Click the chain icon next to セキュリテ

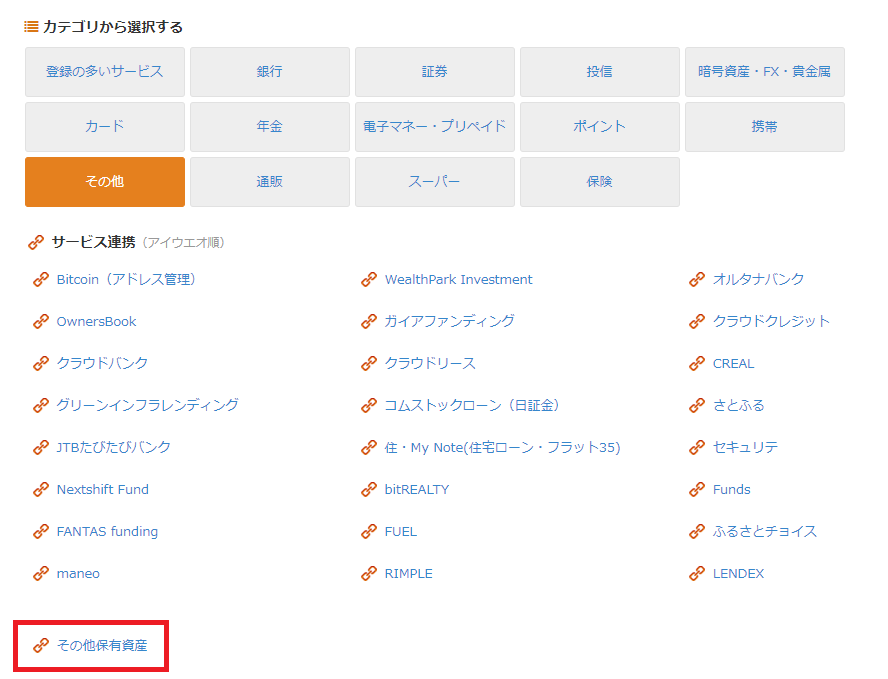pos(697,447)
